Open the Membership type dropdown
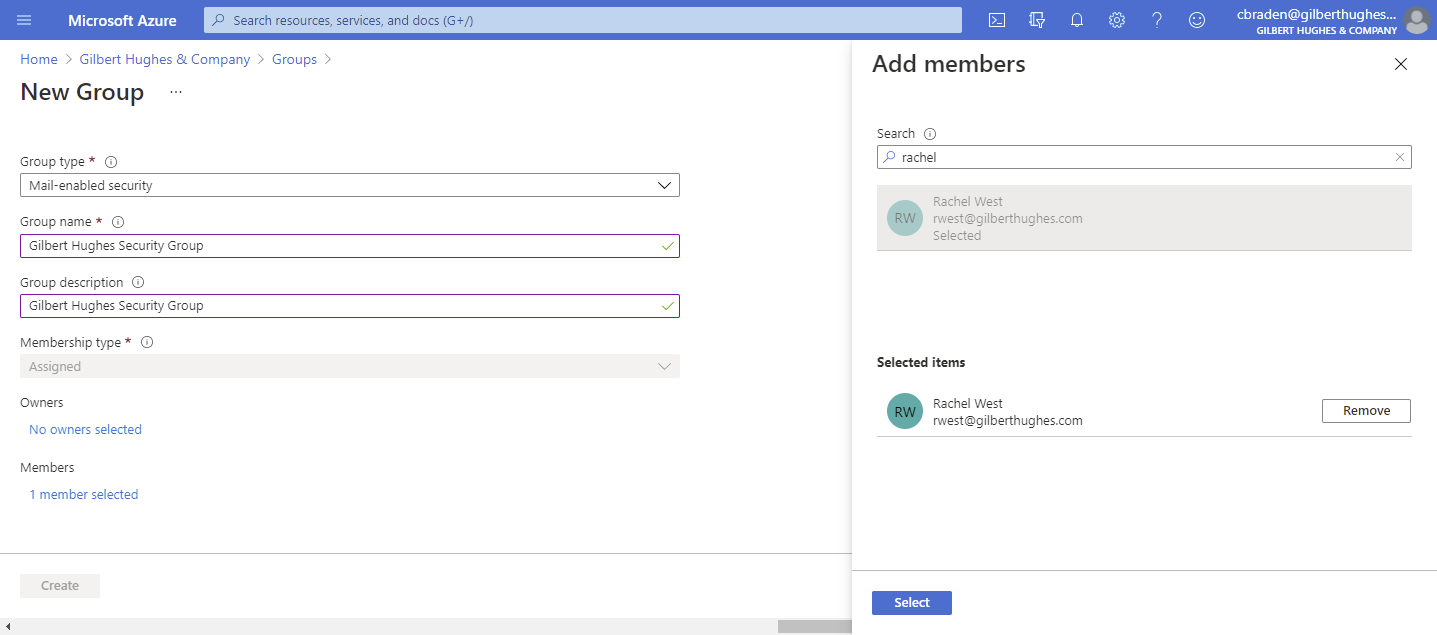 point(350,366)
